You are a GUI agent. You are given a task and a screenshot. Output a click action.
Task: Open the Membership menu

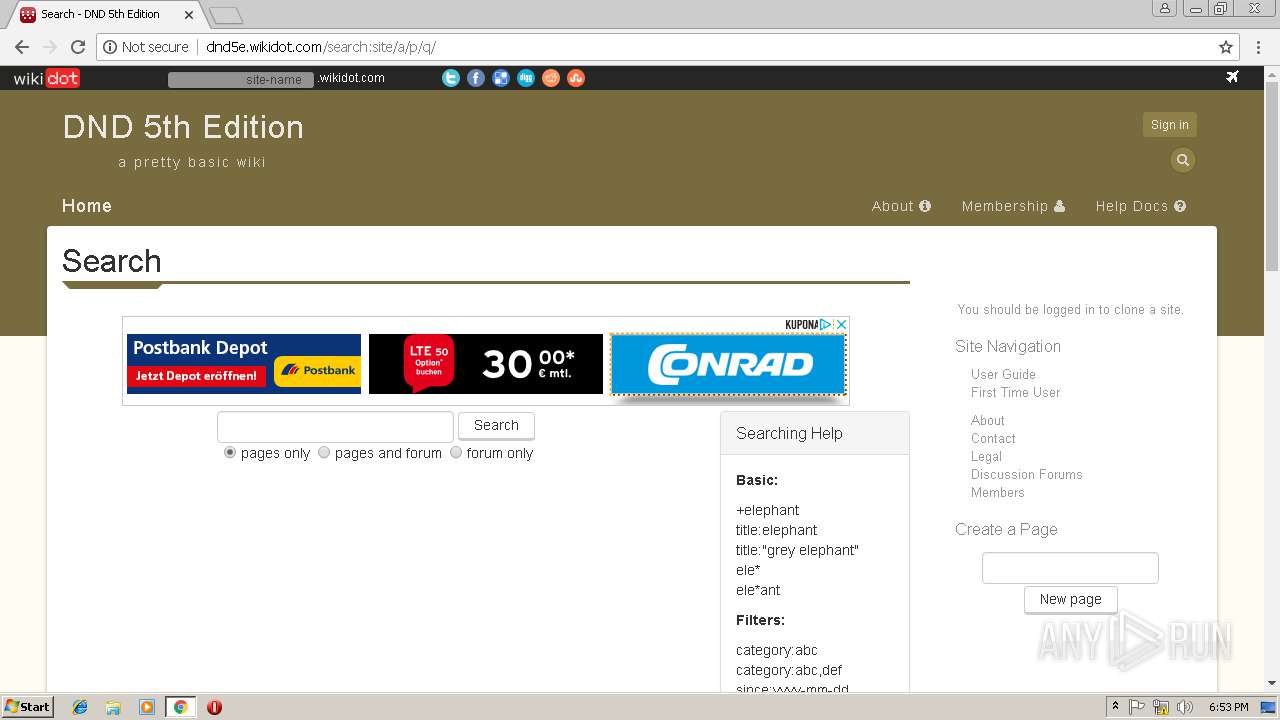coord(1013,206)
